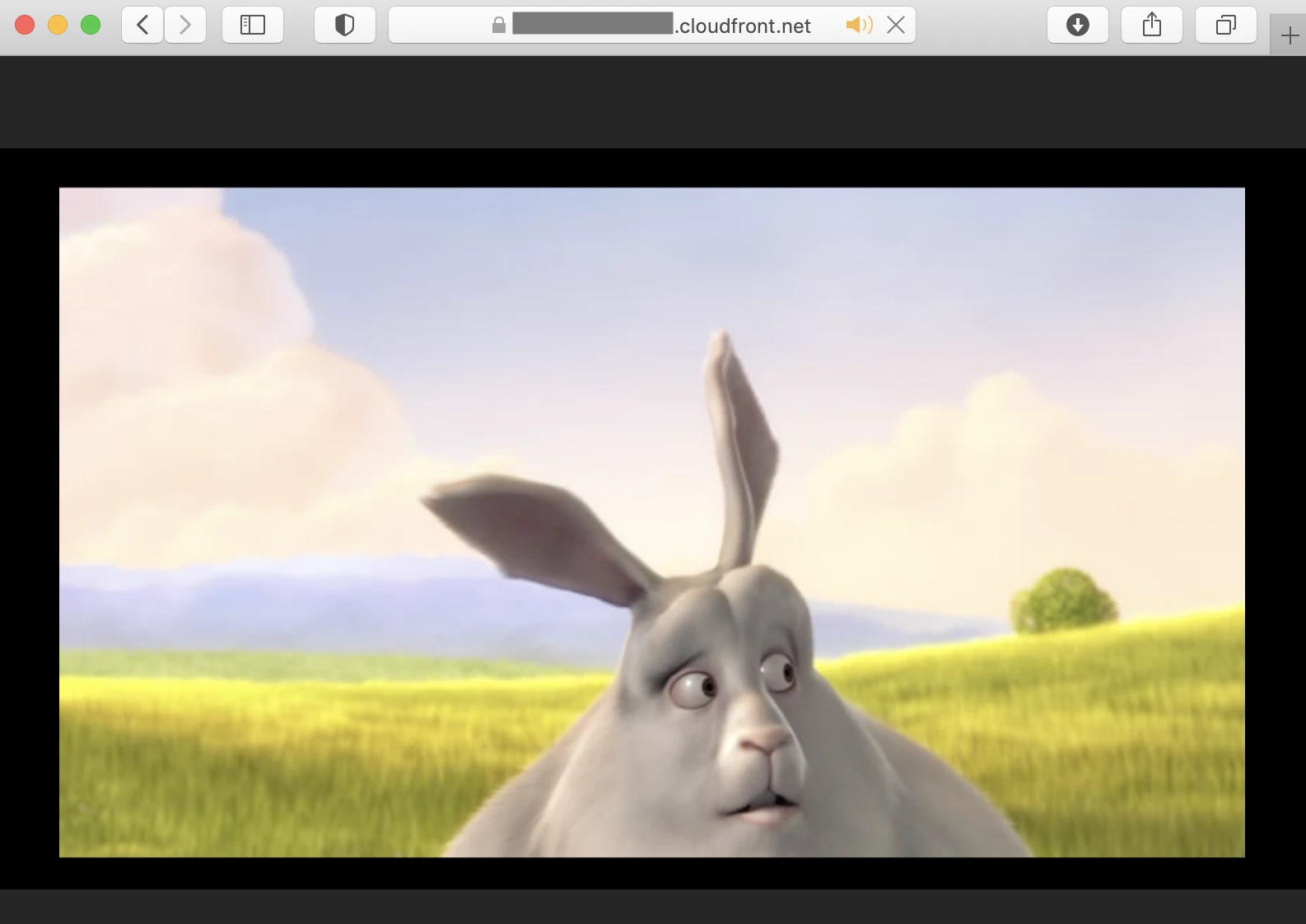1306x924 pixels.
Task: Minimize the window with the yellow button
Action: tap(58, 25)
